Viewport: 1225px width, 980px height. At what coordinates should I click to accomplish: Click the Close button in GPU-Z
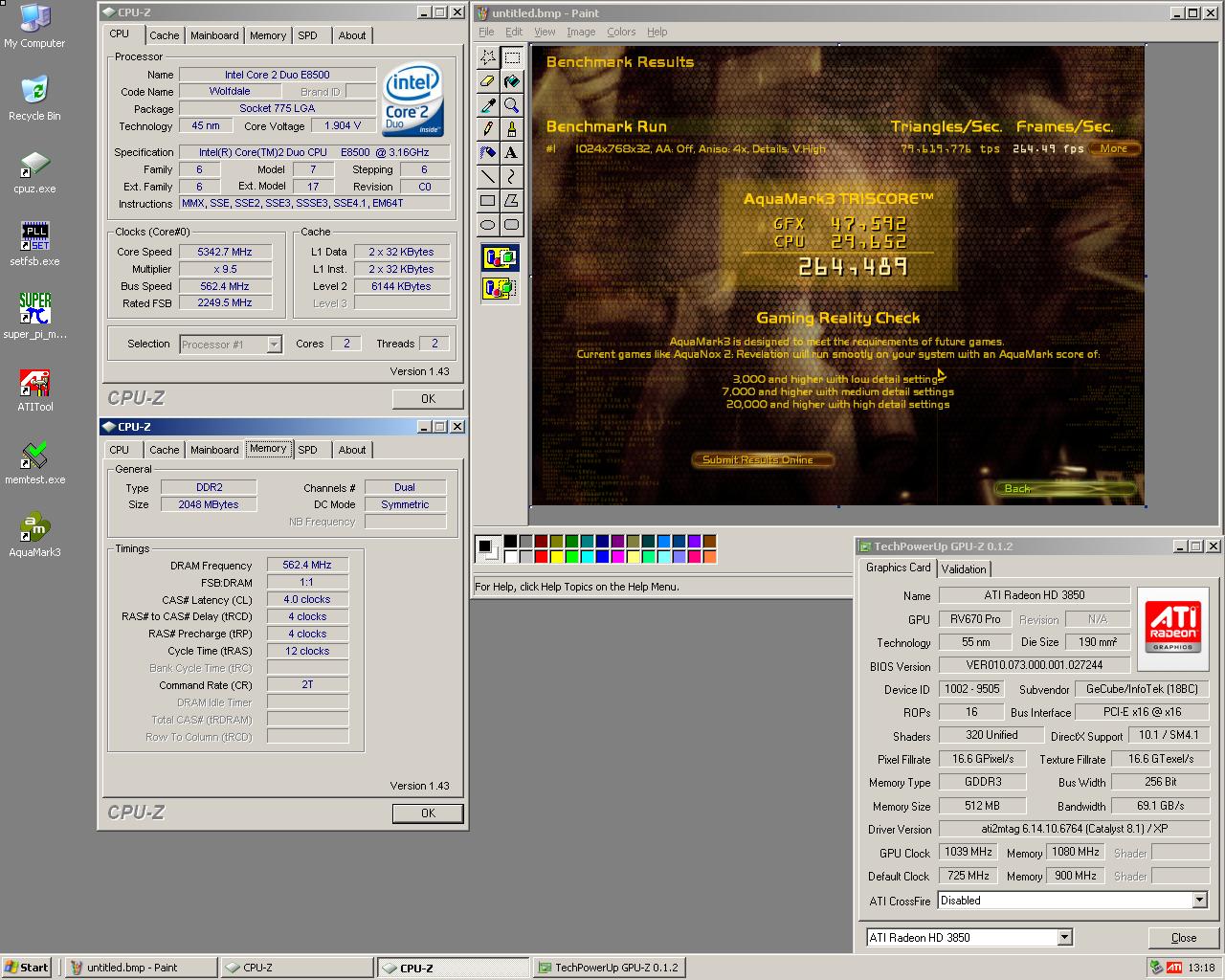1184,938
